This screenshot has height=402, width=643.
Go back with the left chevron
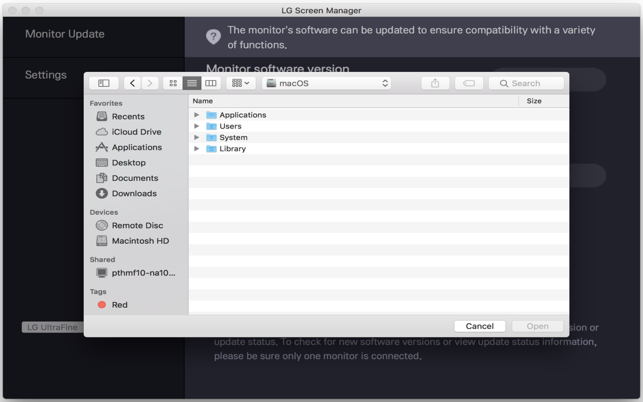click(x=132, y=83)
